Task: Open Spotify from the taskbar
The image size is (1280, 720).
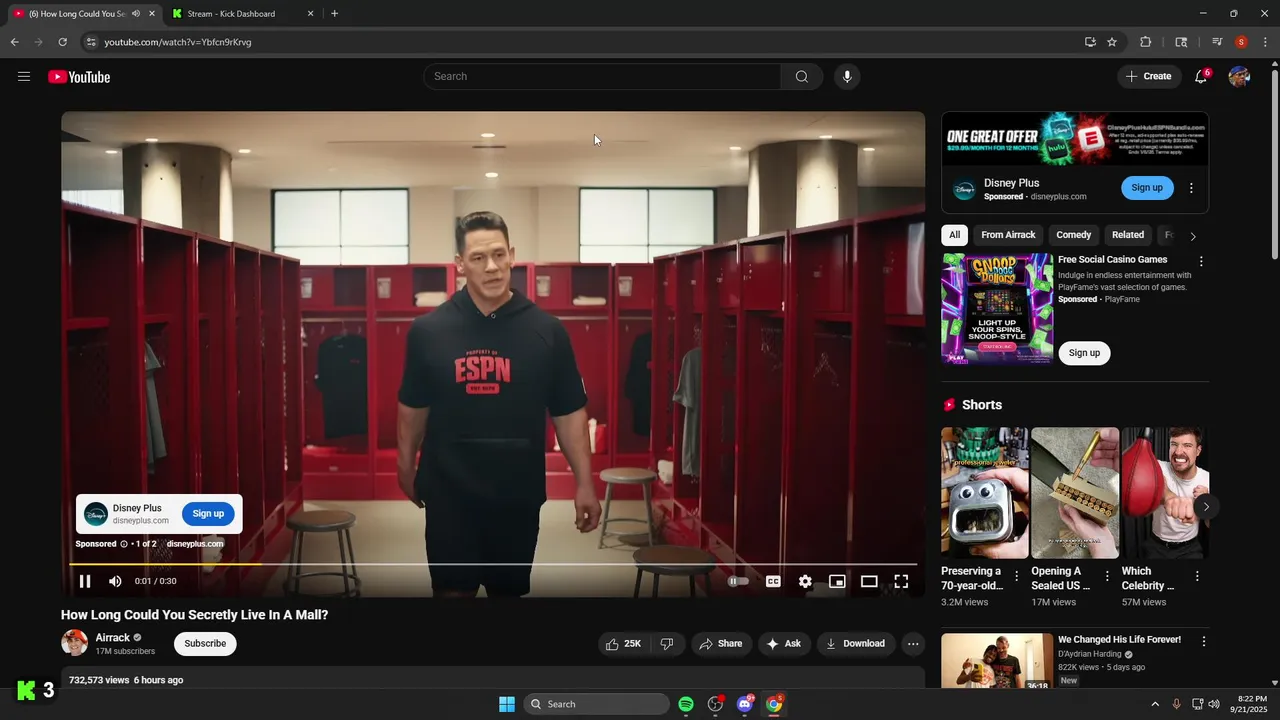Action: (x=686, y=704)
